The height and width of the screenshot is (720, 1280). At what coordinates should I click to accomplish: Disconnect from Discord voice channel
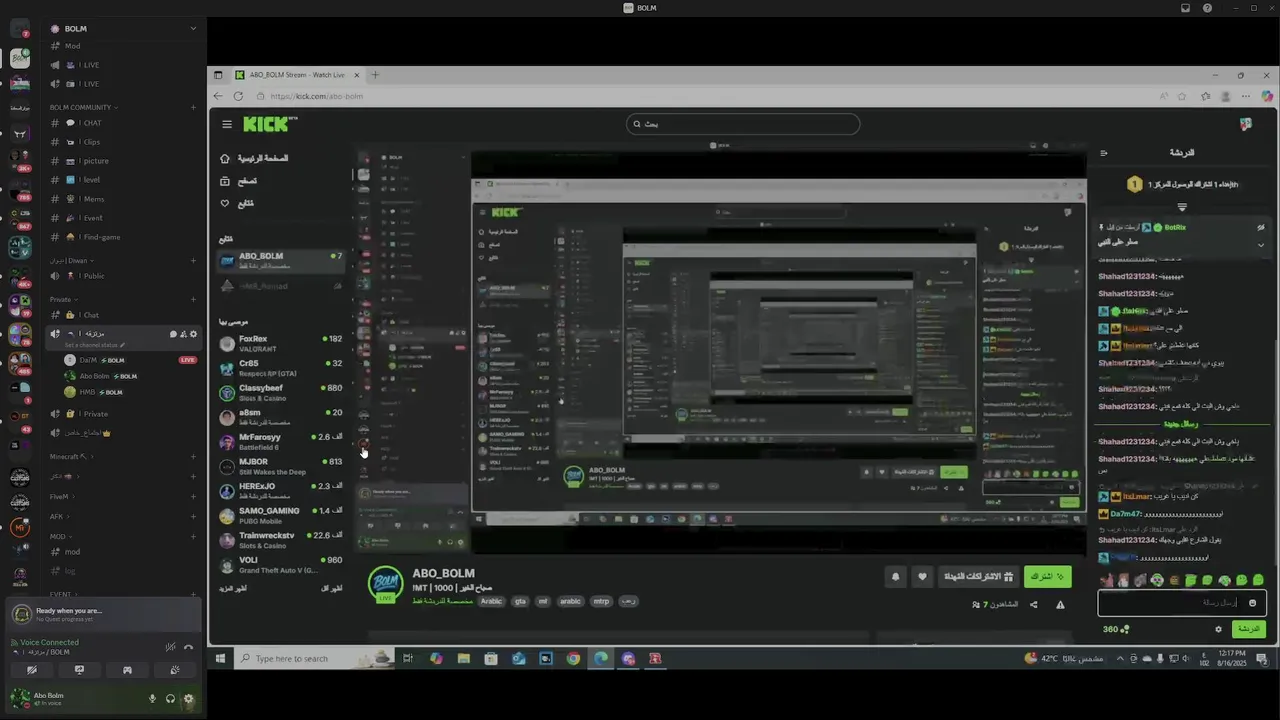click(188, 647)
